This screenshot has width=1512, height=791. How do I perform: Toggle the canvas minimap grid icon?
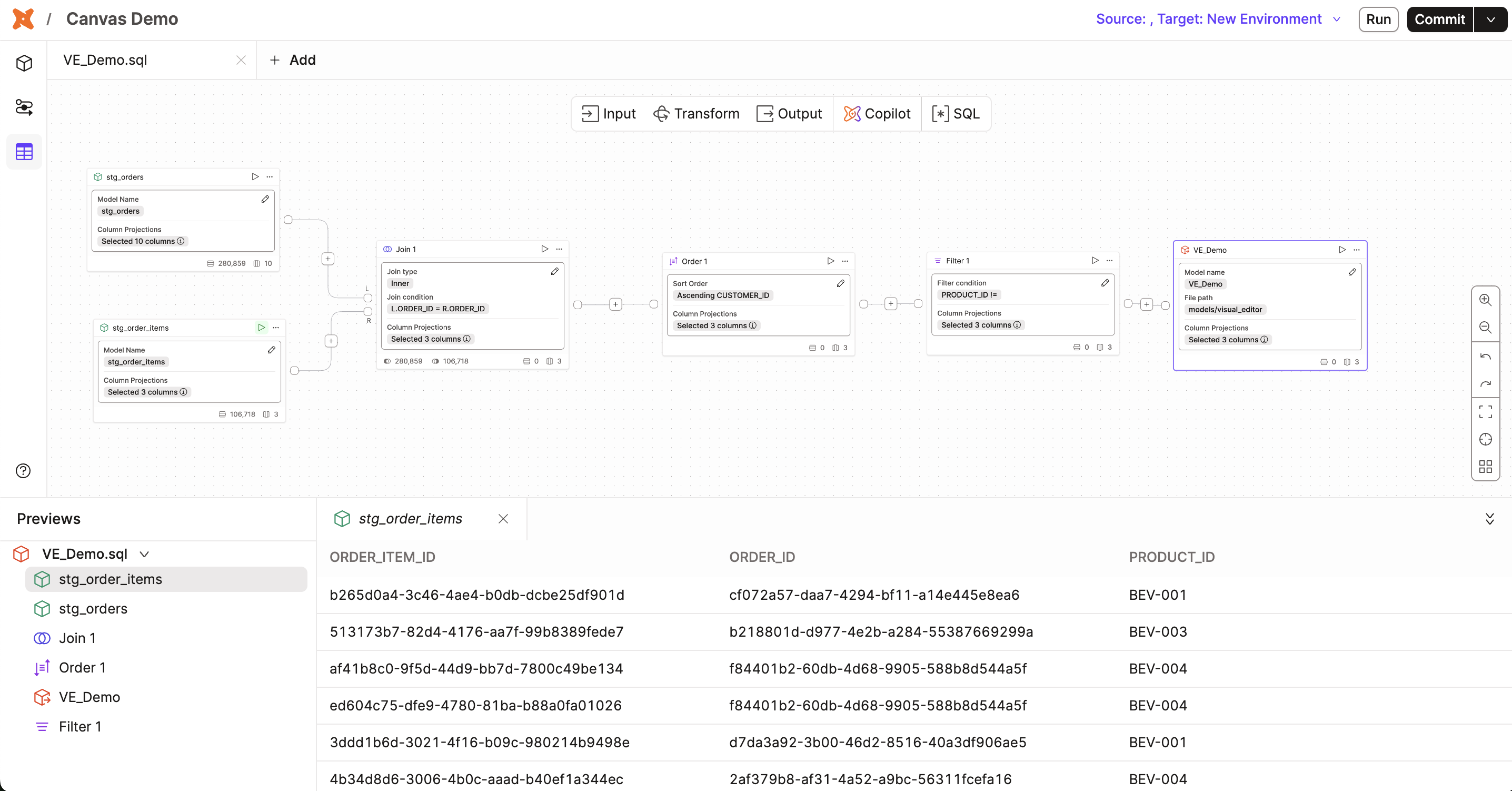coord(1486,466)
